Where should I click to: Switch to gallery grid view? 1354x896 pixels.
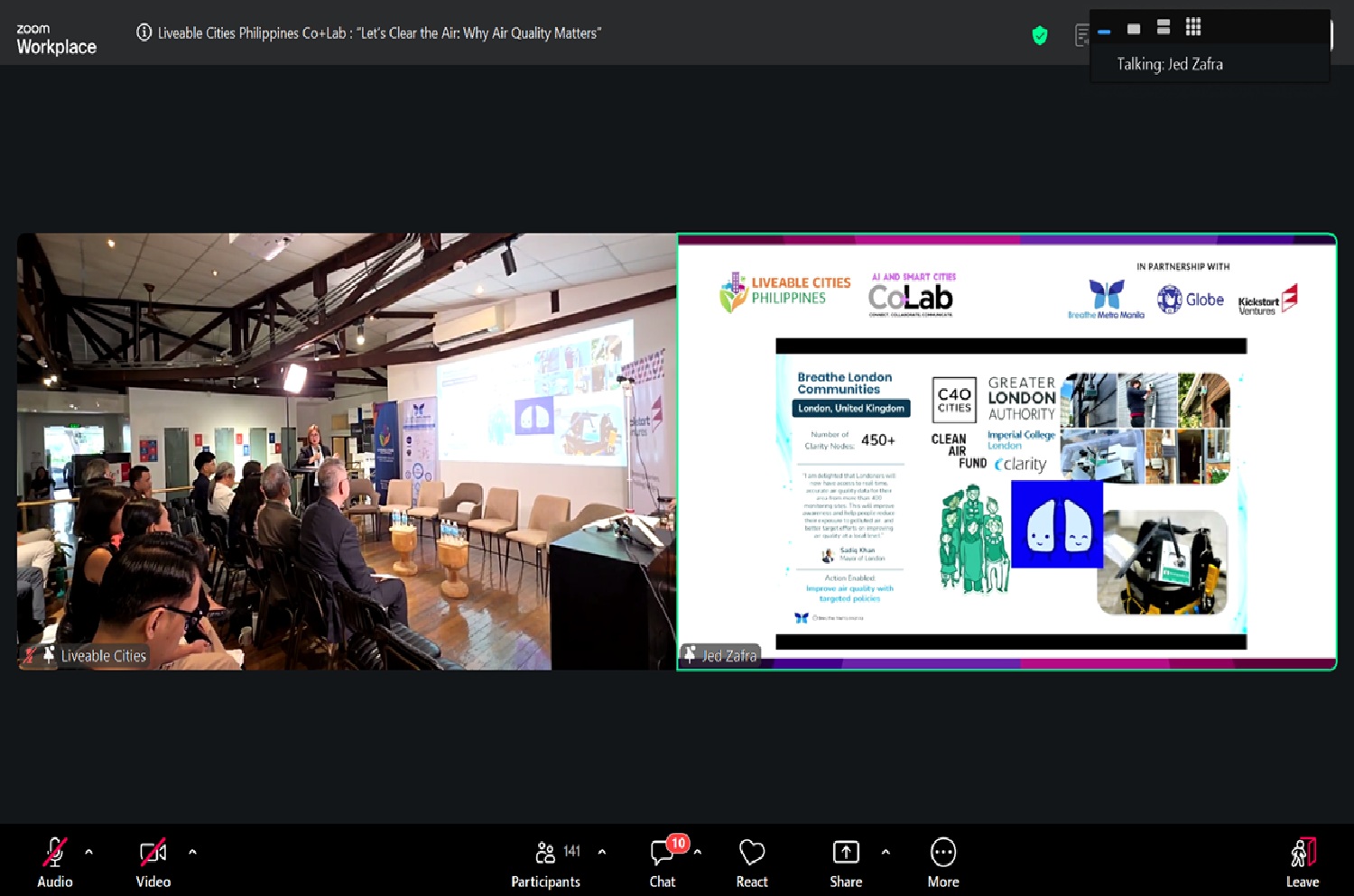tap(1193, 27)
